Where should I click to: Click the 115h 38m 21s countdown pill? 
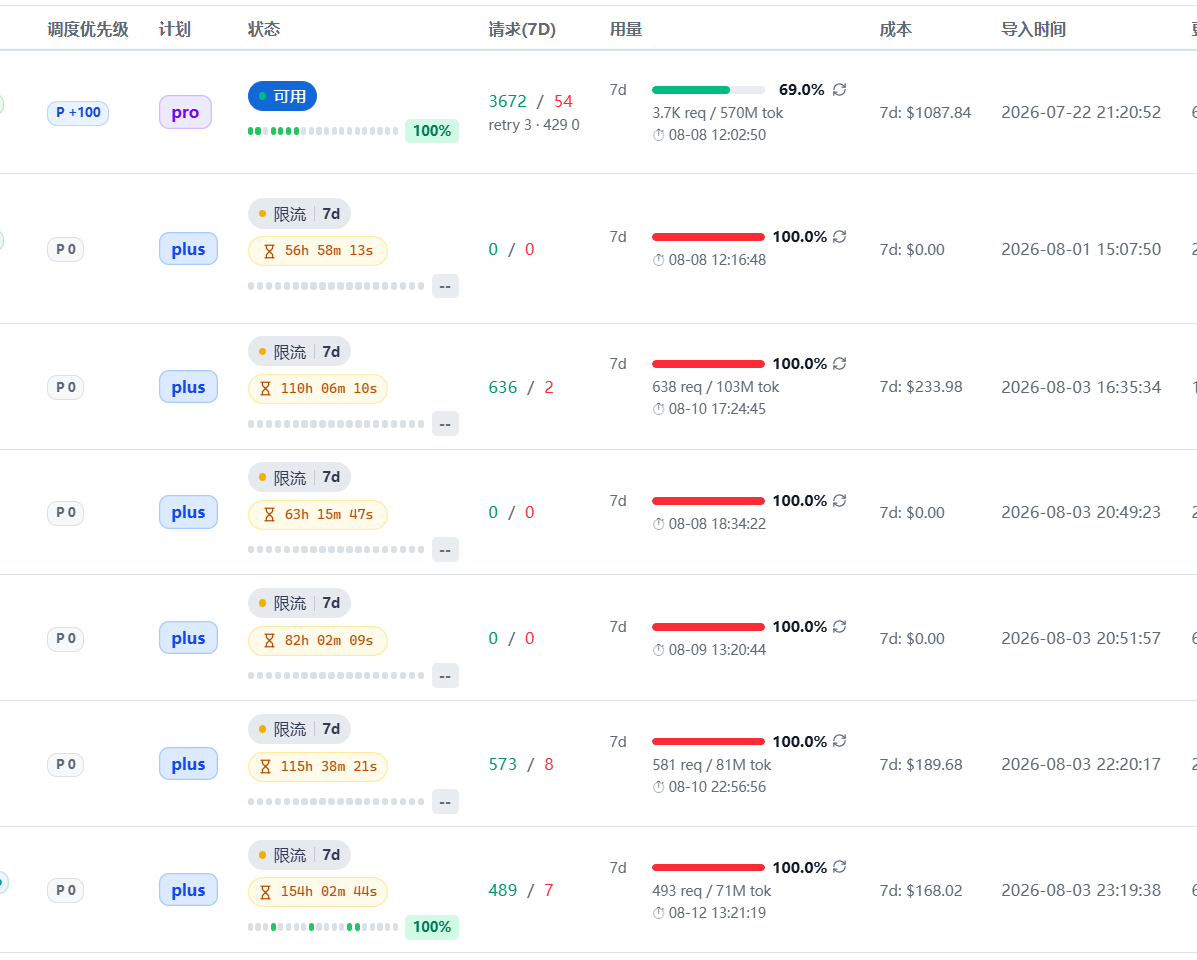[x=318, y=766]
